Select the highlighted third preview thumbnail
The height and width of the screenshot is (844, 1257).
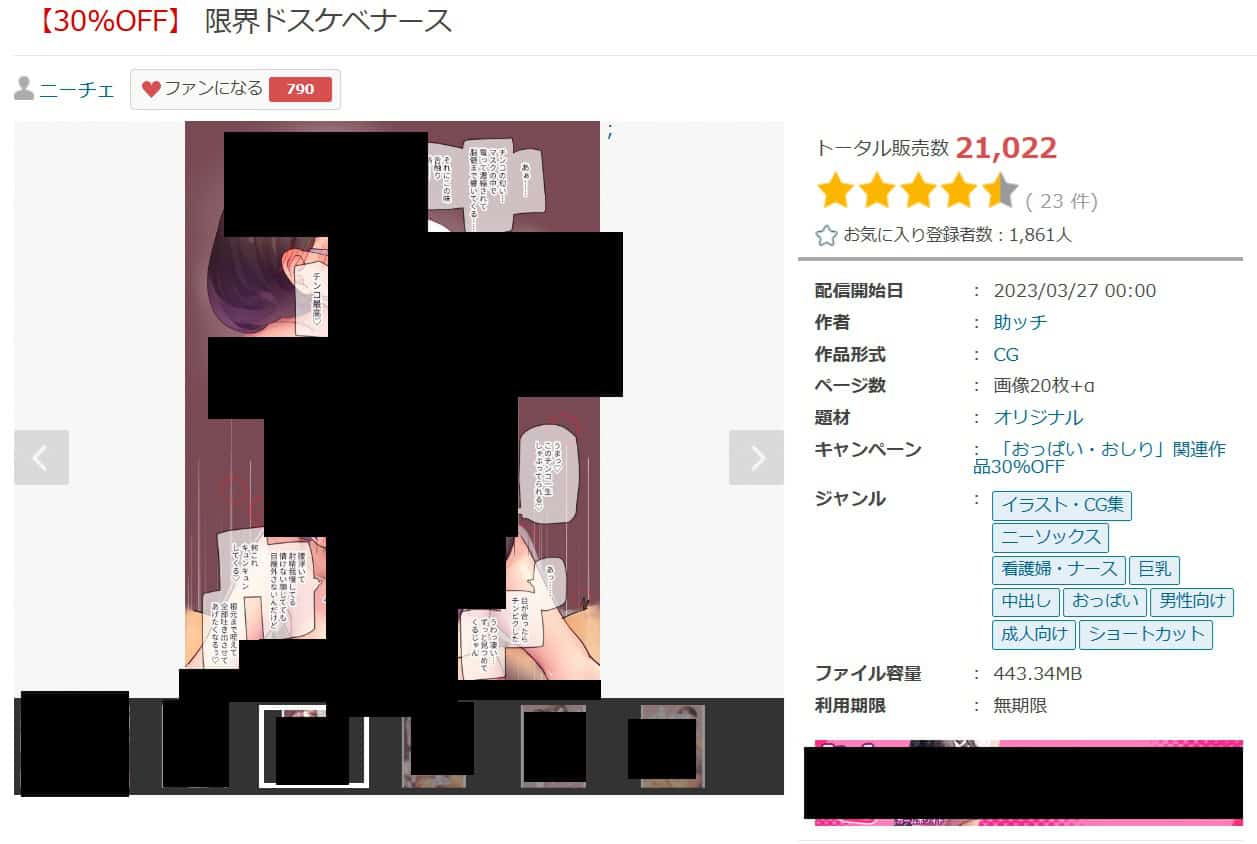313,746
